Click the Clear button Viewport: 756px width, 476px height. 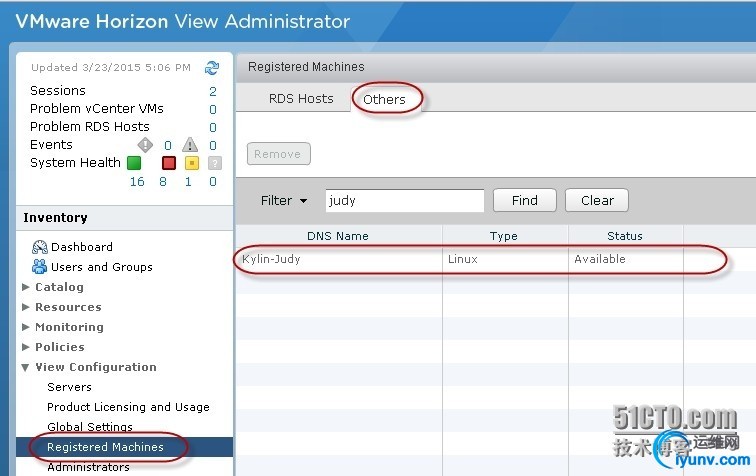click(x=597, y=200)
